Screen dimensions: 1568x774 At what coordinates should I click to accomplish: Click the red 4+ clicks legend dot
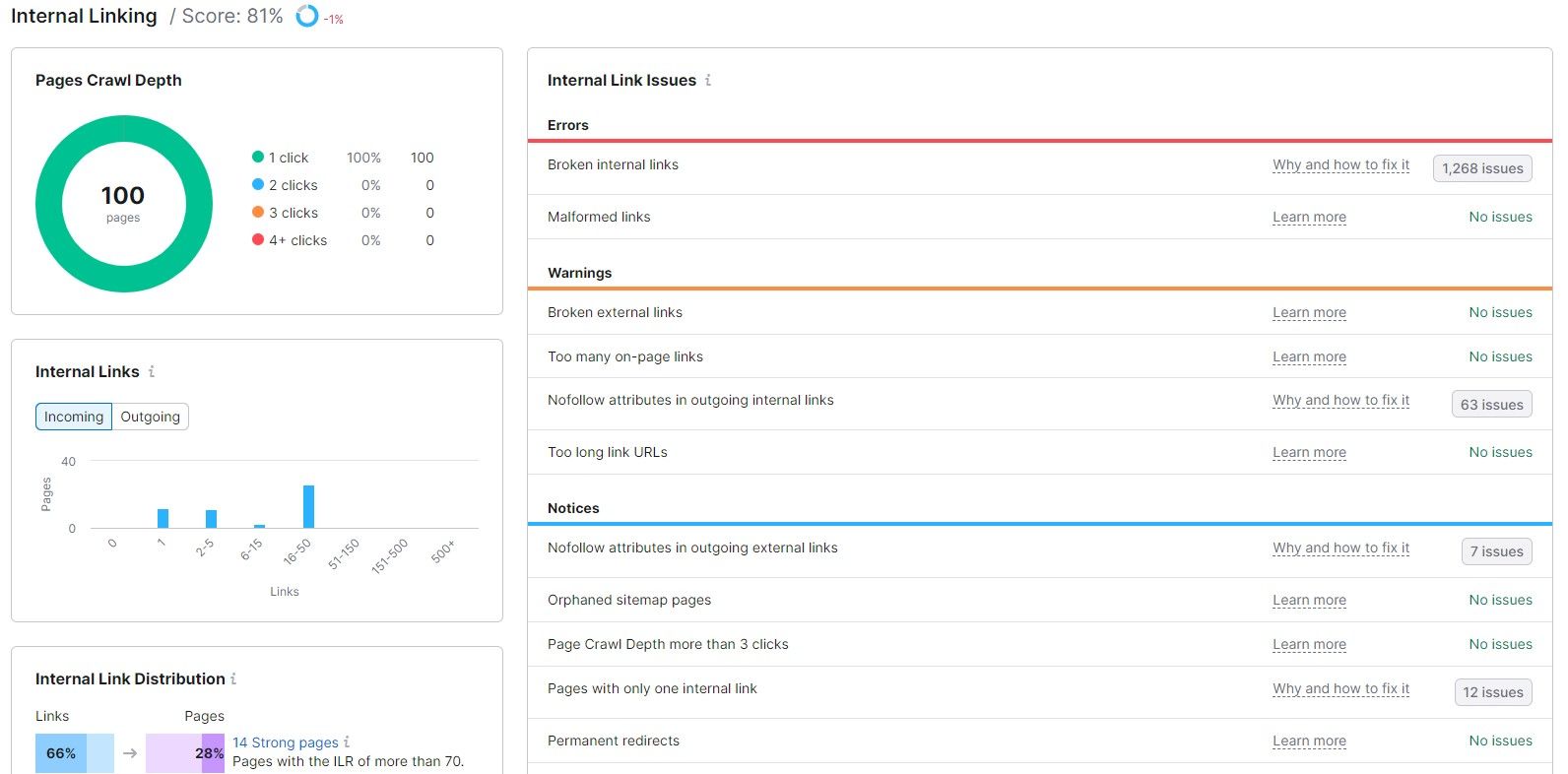[258, 239]
